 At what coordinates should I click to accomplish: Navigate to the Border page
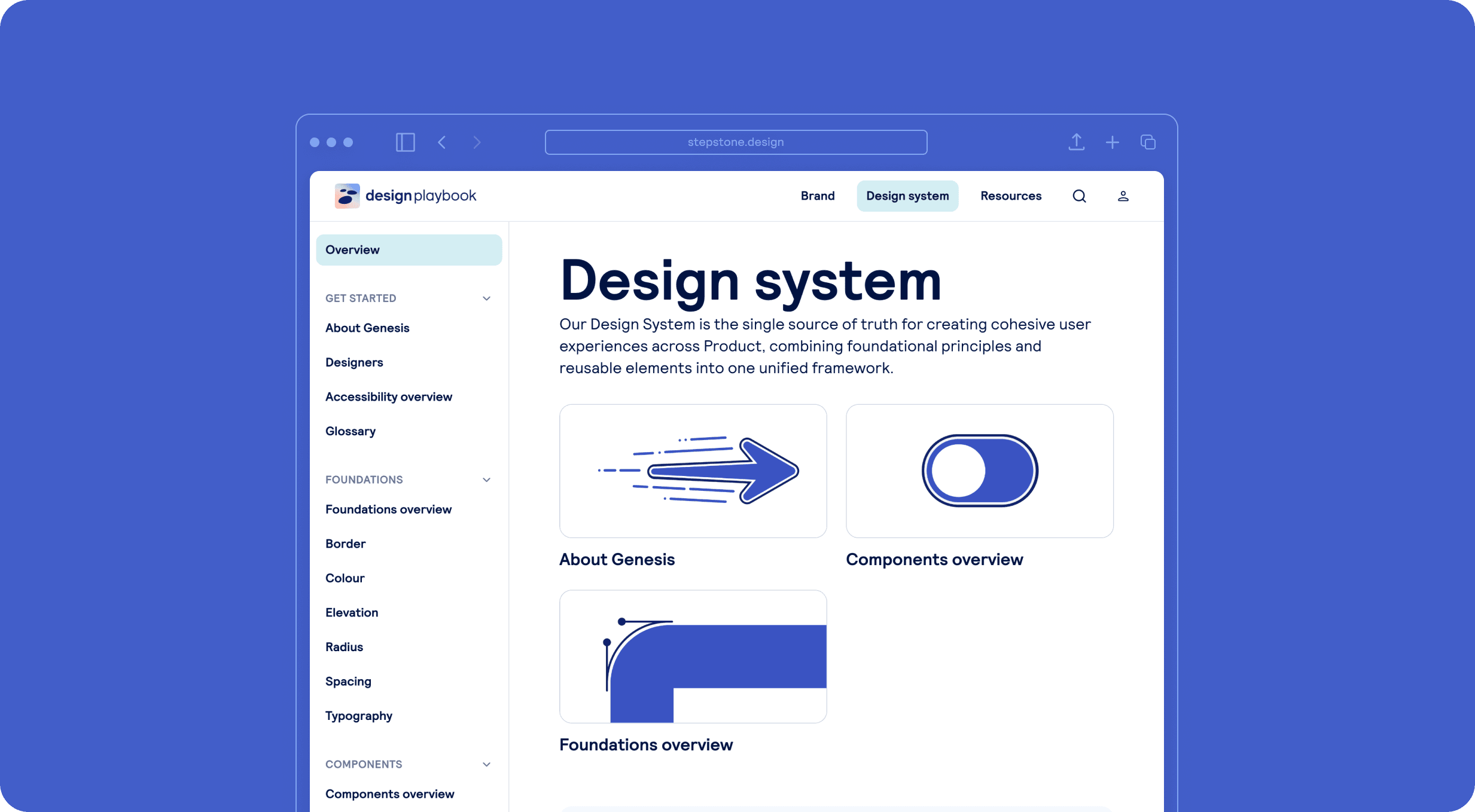coord(345,544)
